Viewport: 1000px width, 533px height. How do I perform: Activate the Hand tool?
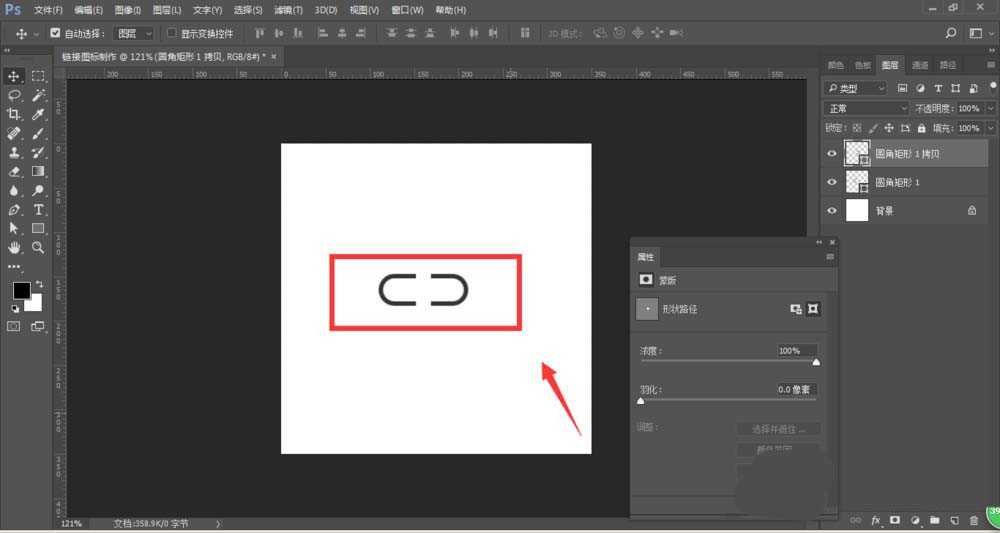pyautogui.click(x=15, y=247)
